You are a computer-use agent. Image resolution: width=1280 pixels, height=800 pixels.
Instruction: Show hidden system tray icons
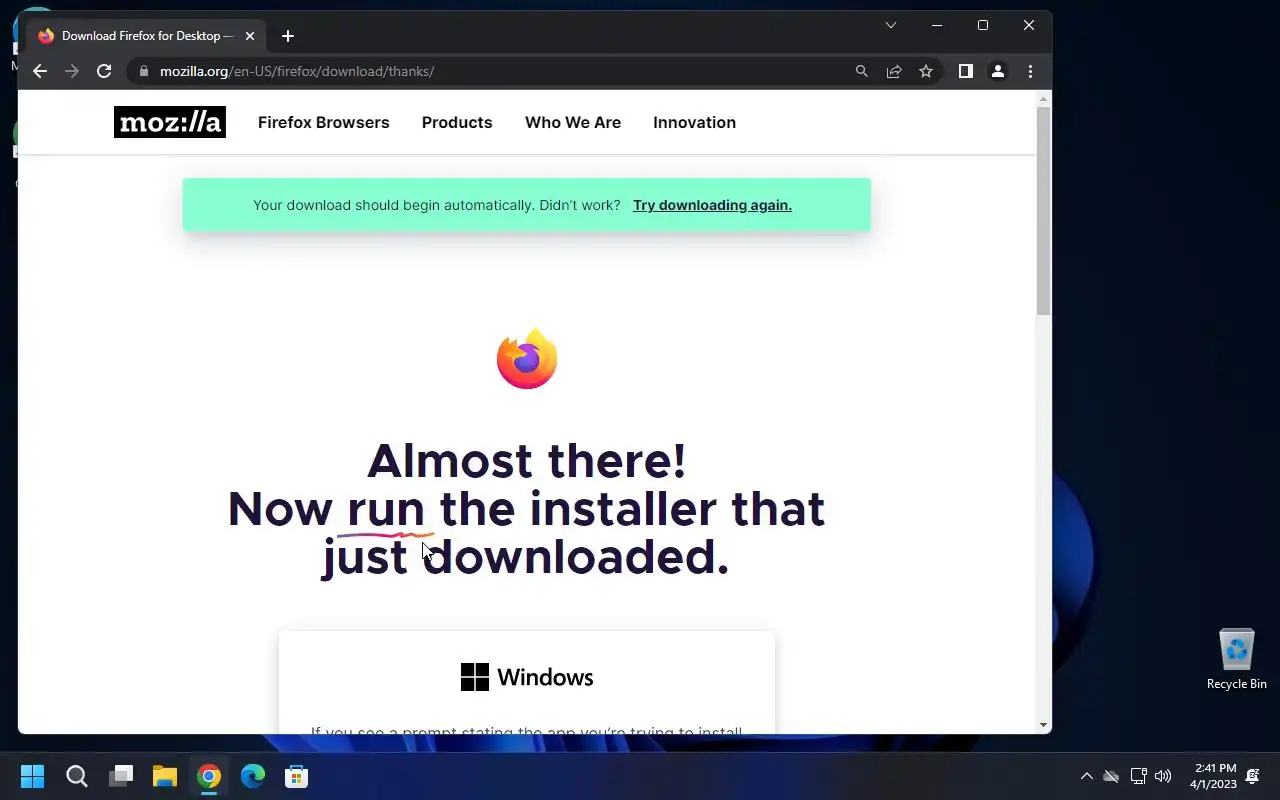pyautogui.click(x=1087, y=776)
